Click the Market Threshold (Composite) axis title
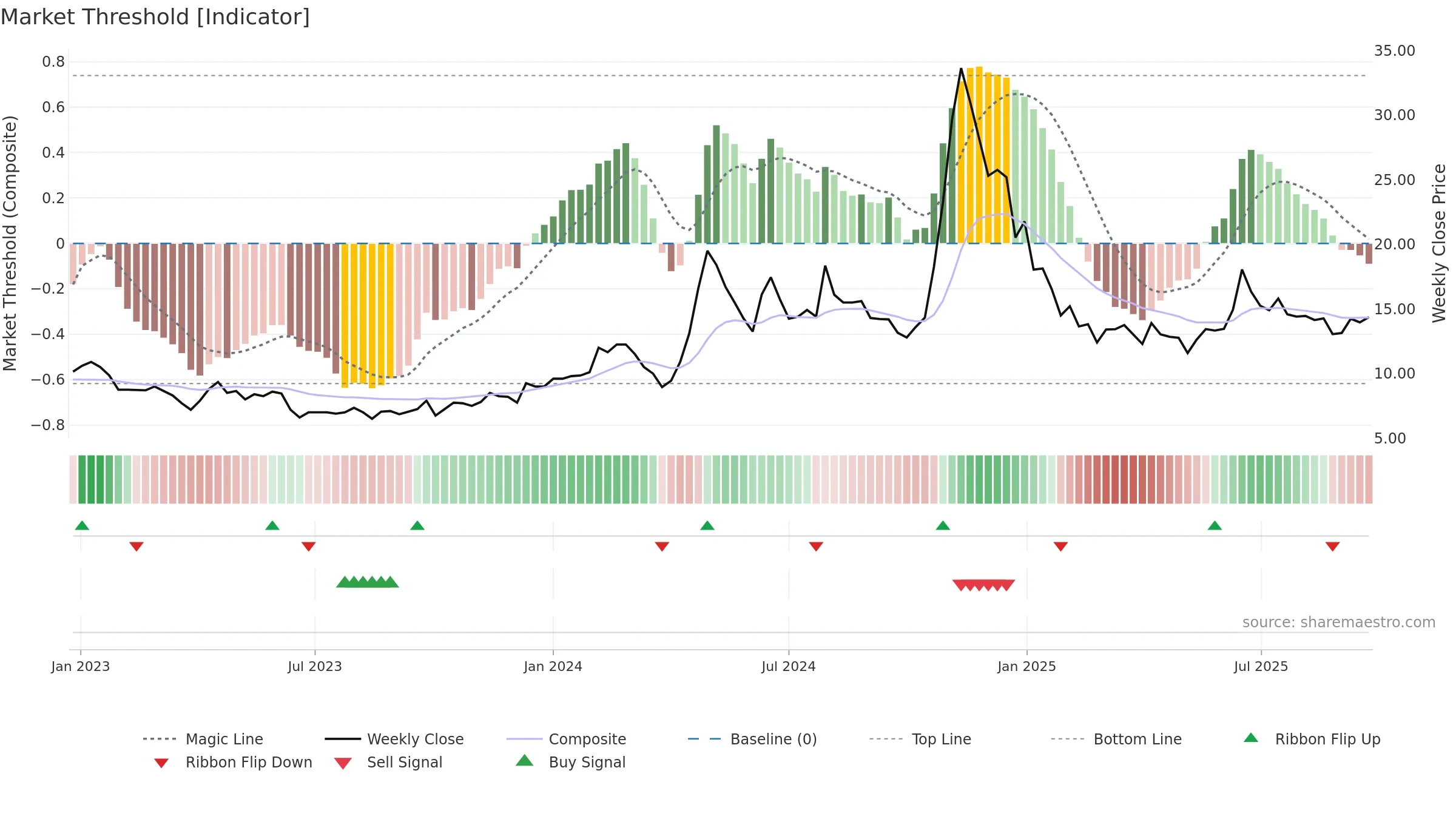1456x819 pixels. point(10,243)
